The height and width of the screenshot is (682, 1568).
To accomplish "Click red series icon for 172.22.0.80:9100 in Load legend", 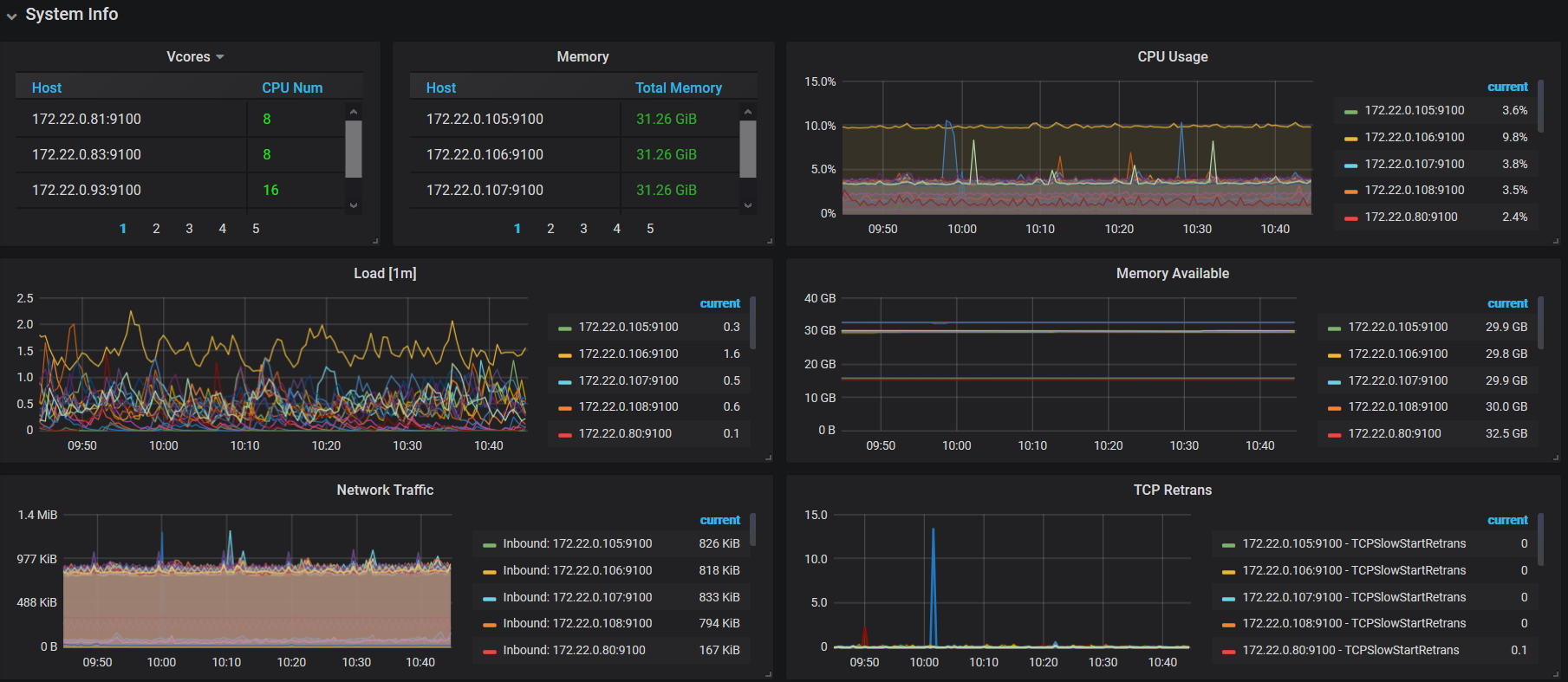I will click(565, 435).
